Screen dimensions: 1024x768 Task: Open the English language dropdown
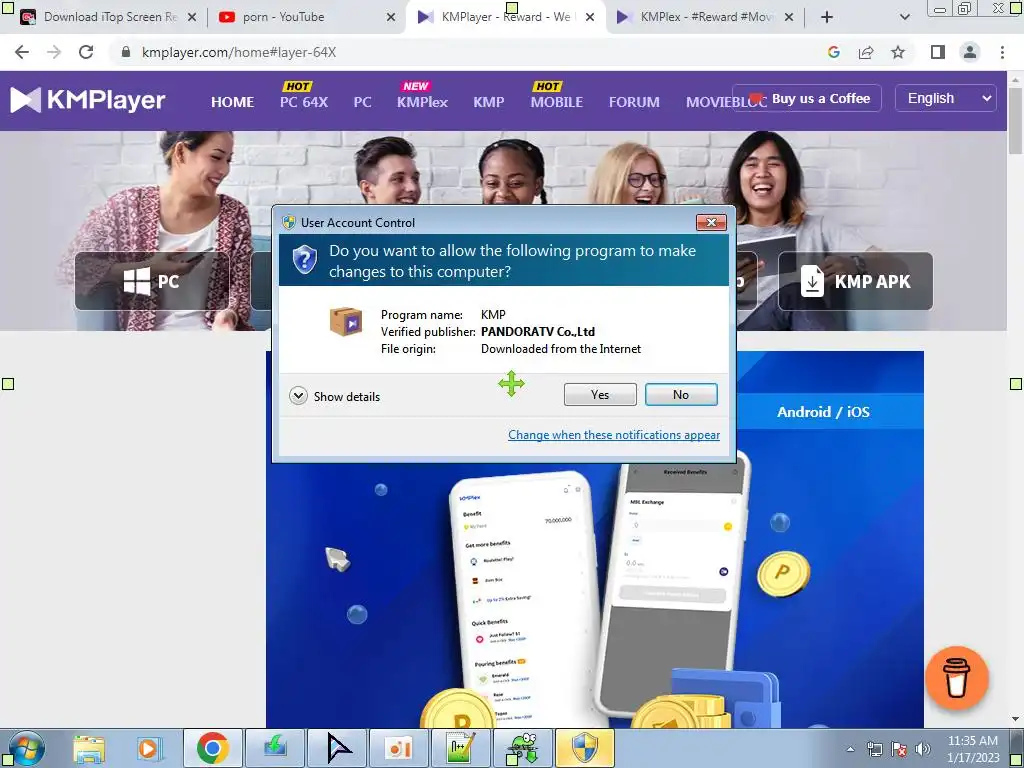tap(946, 99)
